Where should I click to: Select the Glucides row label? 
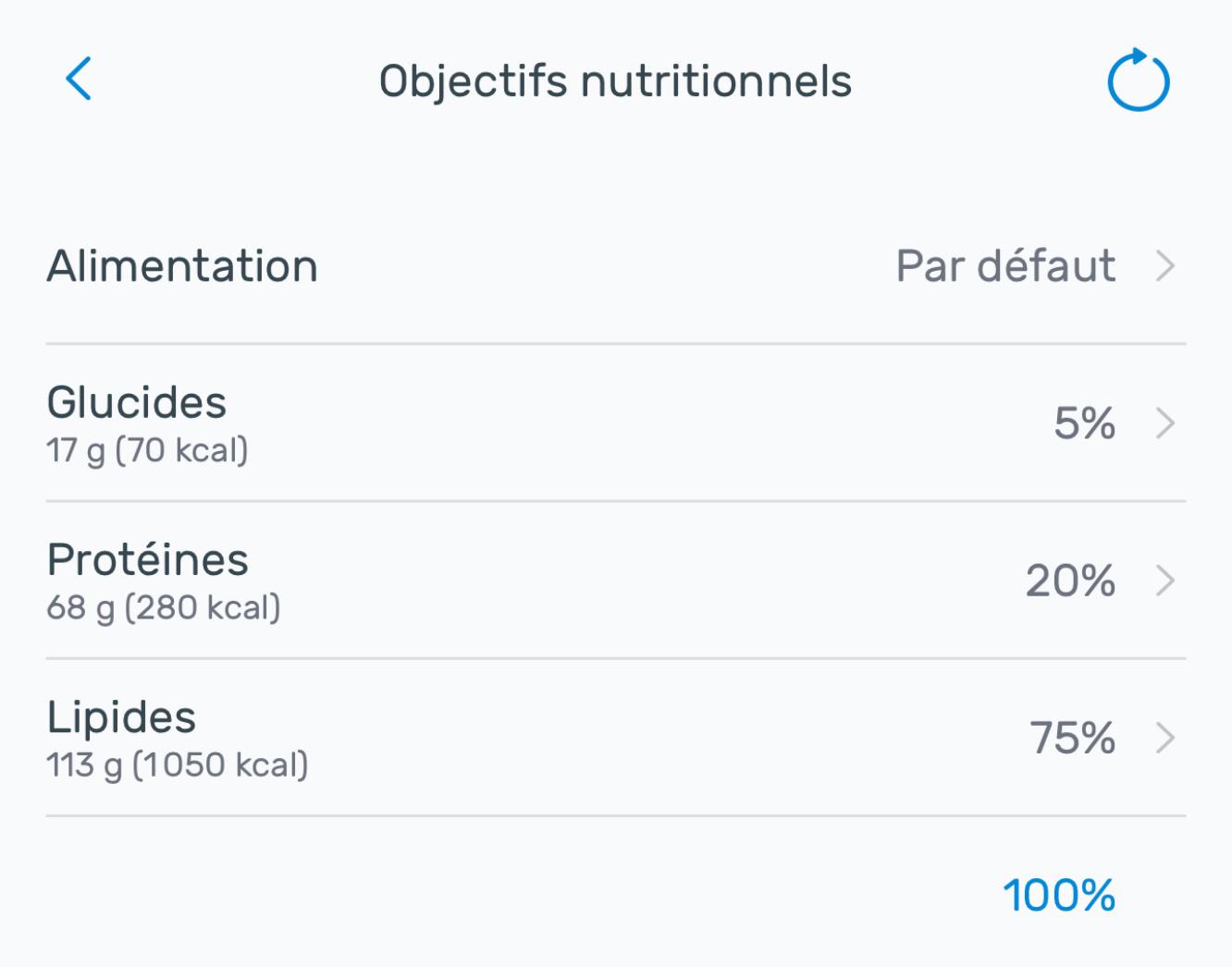[x=137, y=403]
